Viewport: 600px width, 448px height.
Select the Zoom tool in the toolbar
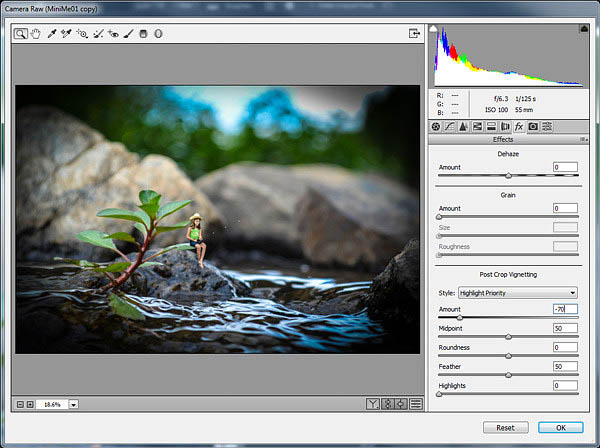click(21, 34)
